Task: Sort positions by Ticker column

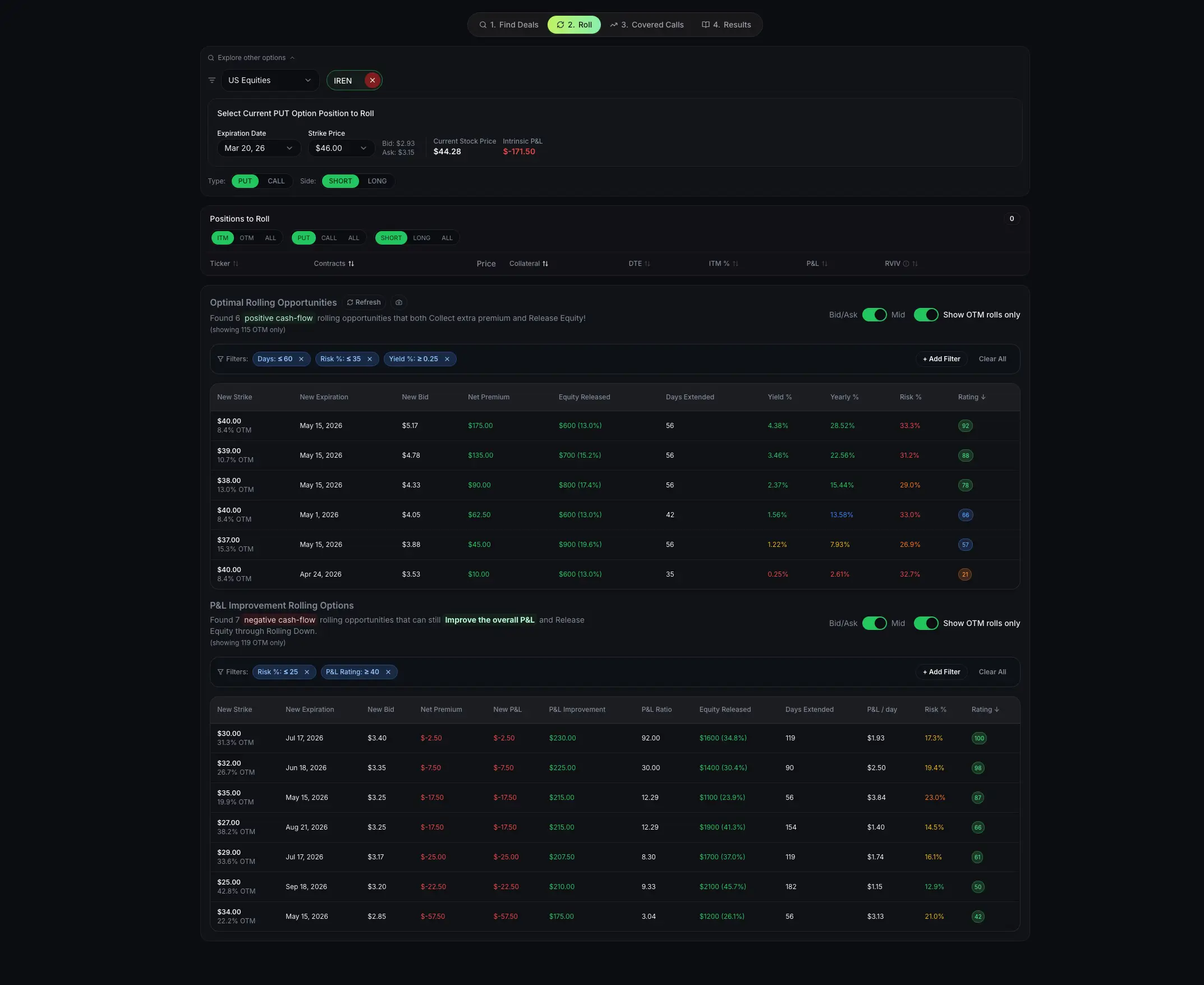Action: pyautogui.click(x=224, y=264)
